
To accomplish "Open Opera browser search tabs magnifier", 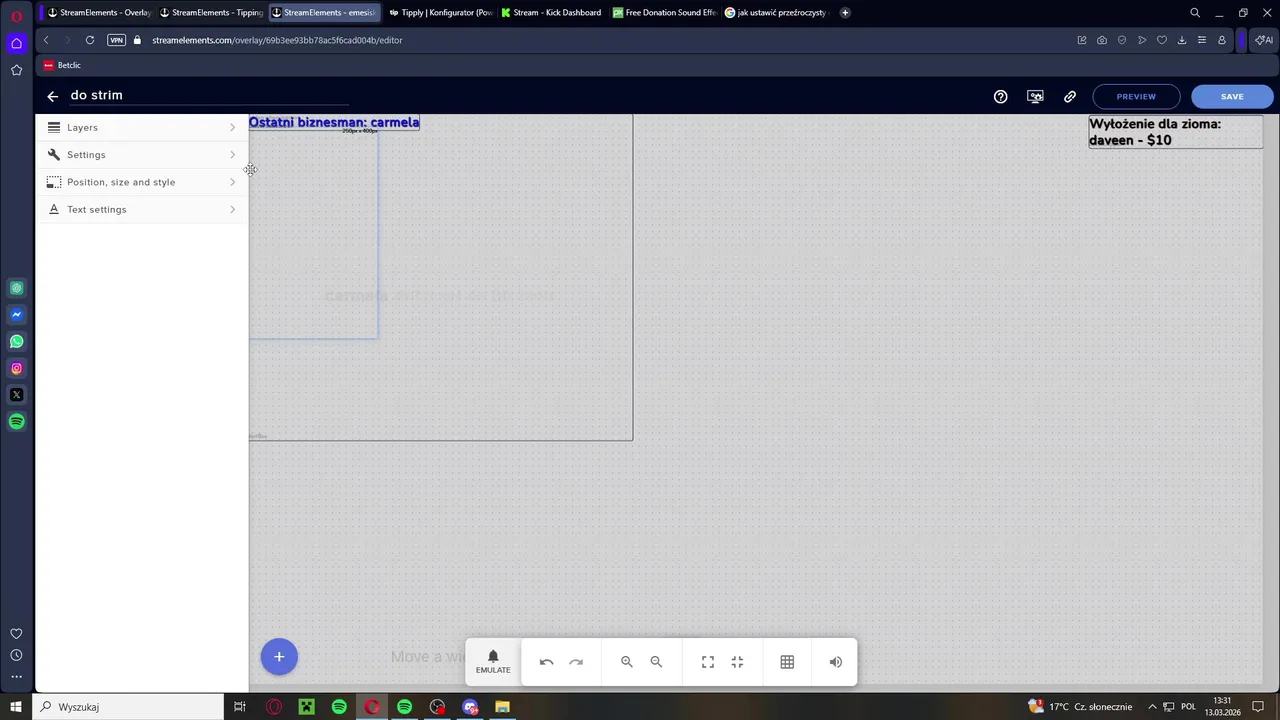I will pos(1195,13).
